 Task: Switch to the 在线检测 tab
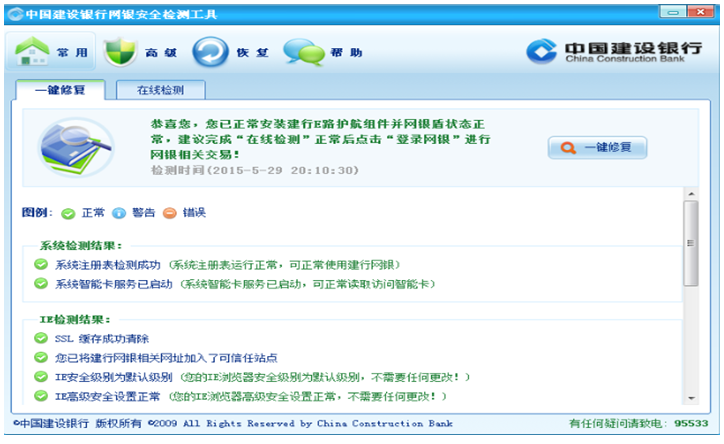coord(160,90)
